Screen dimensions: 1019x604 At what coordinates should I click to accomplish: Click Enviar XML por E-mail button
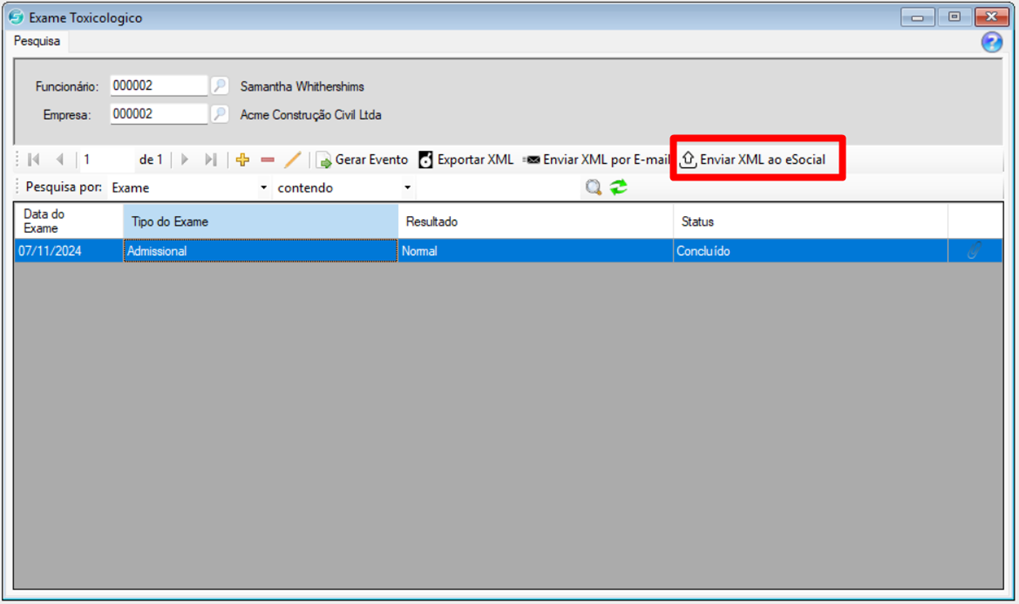click(596, 159)
